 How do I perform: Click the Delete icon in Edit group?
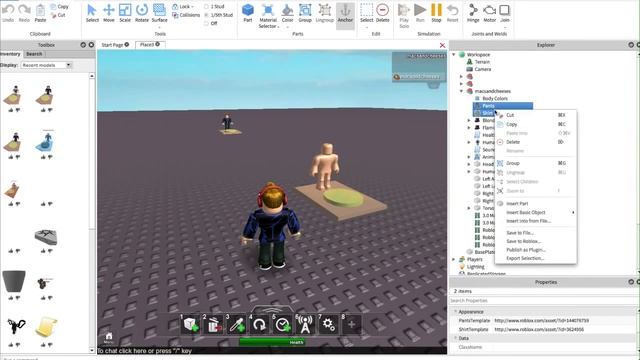[382, 13]
